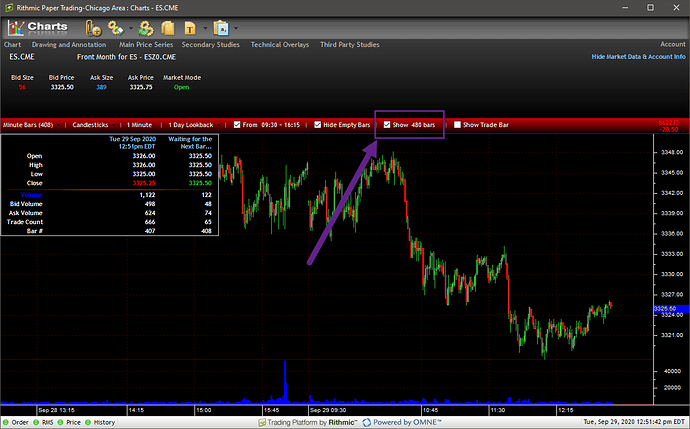Open Drawing and Annotation menu
This screenshot has height=429, width=690.
69,44
